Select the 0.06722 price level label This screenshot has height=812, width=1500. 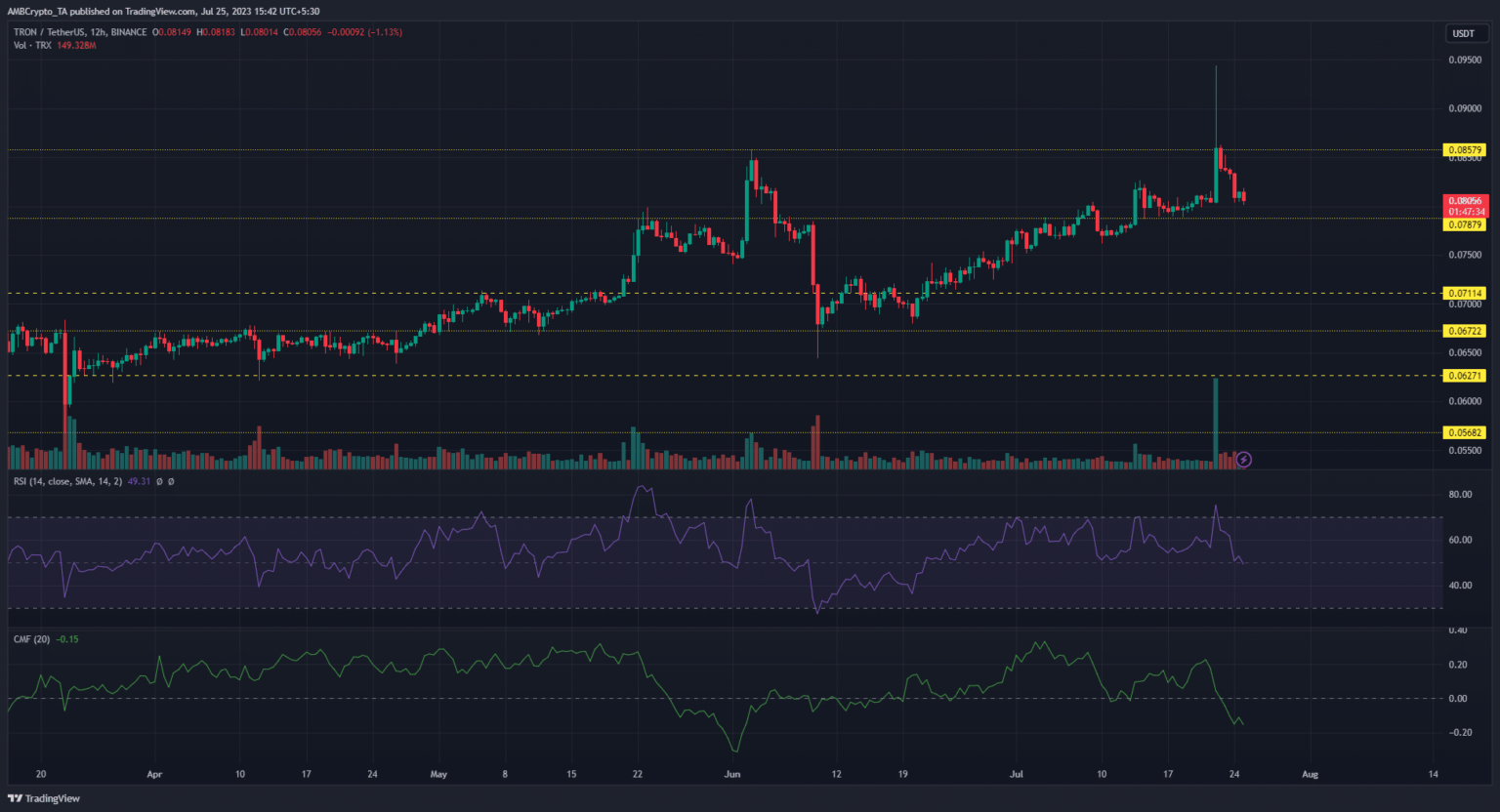point(1464,331)
